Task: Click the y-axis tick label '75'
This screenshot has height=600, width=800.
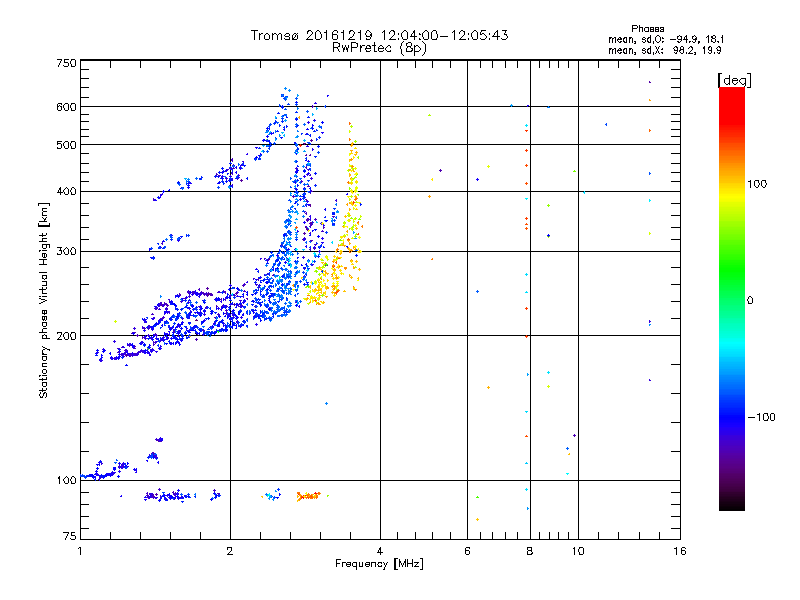Action: coord(70,536)
